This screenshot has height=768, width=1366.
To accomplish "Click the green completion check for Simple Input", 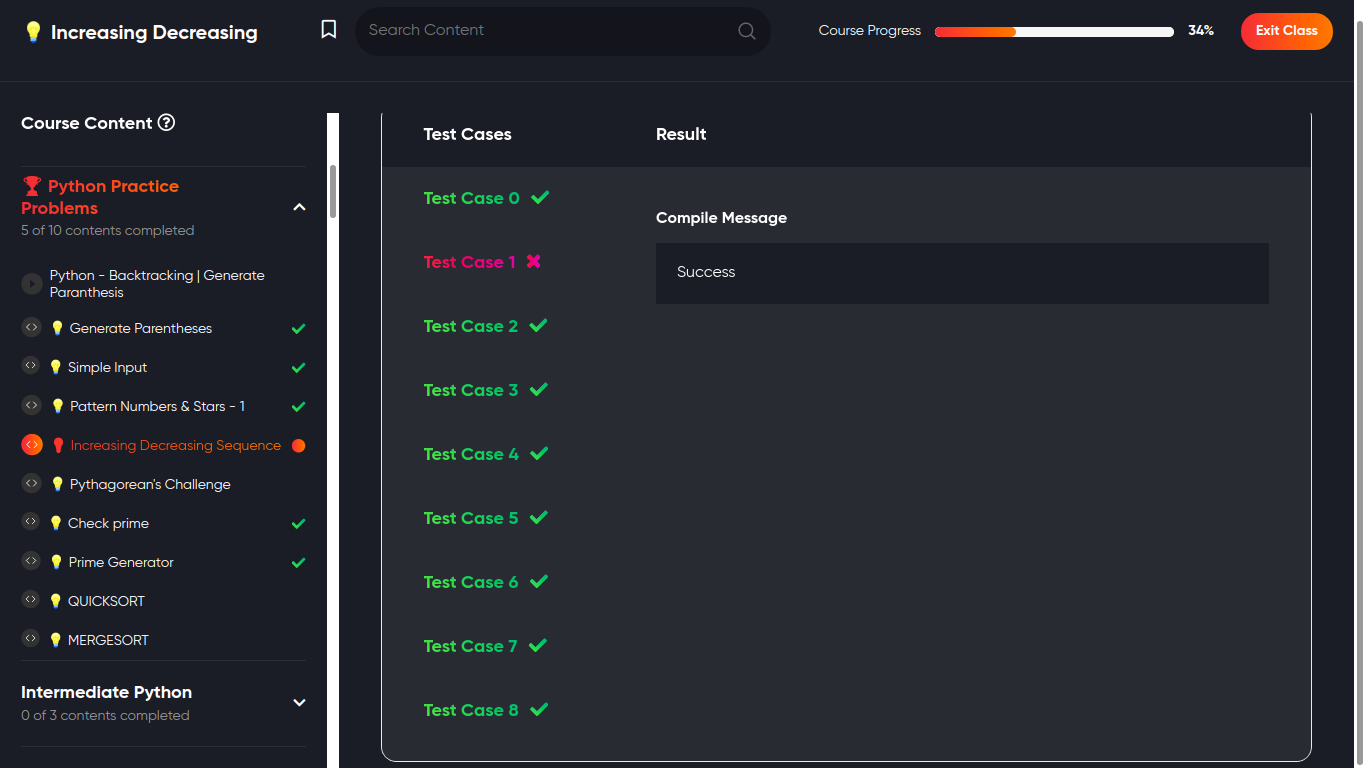I will 298,368.
